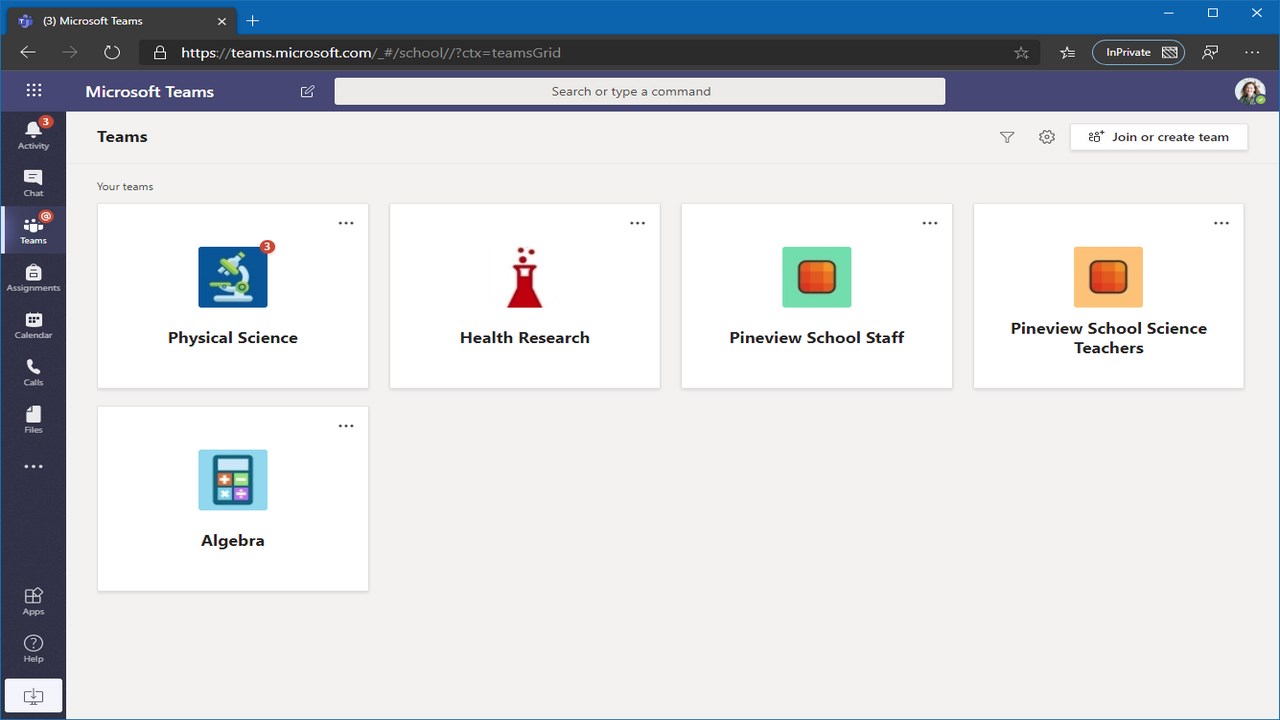This screenshot has width=1280, height=720.
Task: Open the Apps store icon
Action: click(33, 601)
